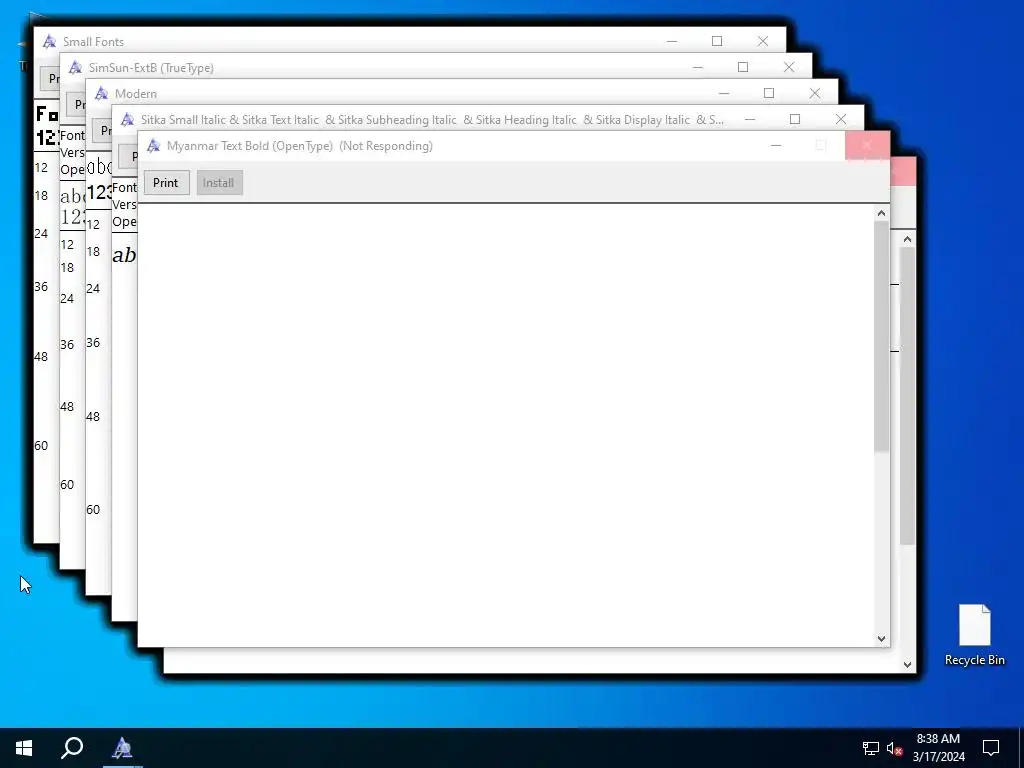The height and width of the screenshot is (768, 1024).
Task: Click Font Viewer taskbar icon
Action: [122, 748]
